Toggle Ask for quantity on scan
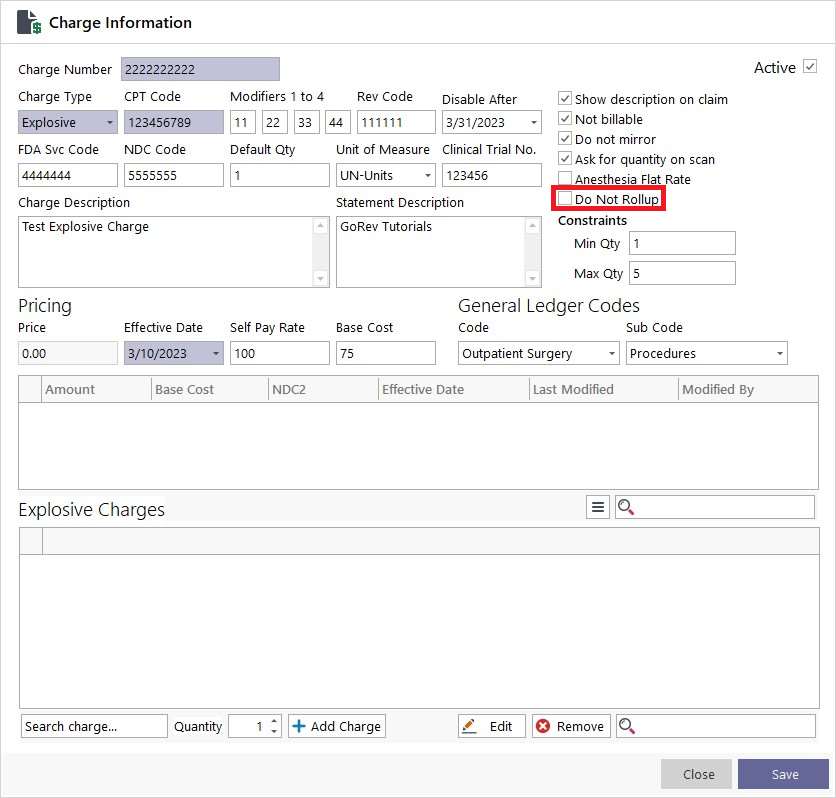The height and width of the screenshot is (798, 836). click(565, 158)
